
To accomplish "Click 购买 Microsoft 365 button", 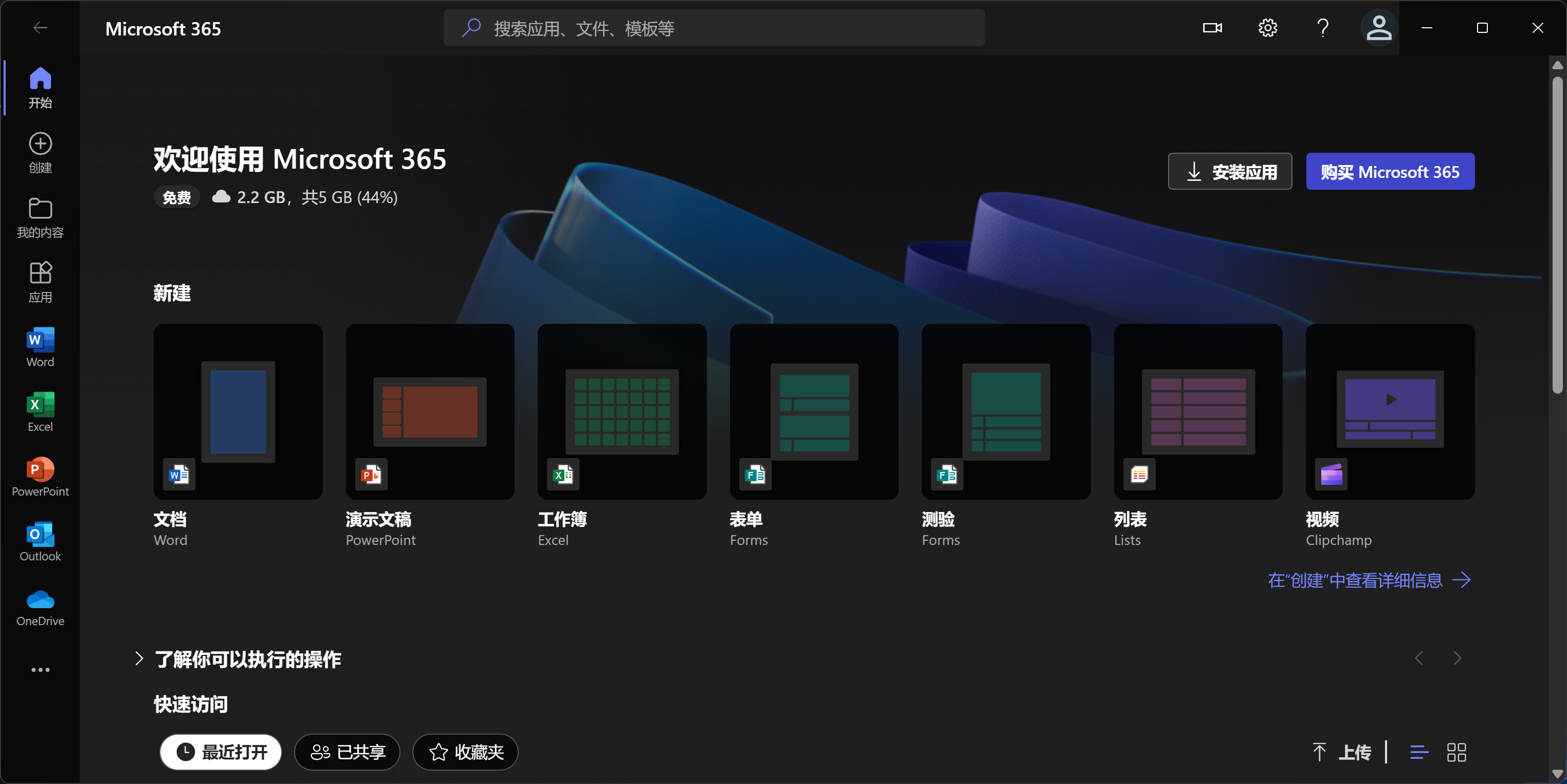I will 1390,171.
